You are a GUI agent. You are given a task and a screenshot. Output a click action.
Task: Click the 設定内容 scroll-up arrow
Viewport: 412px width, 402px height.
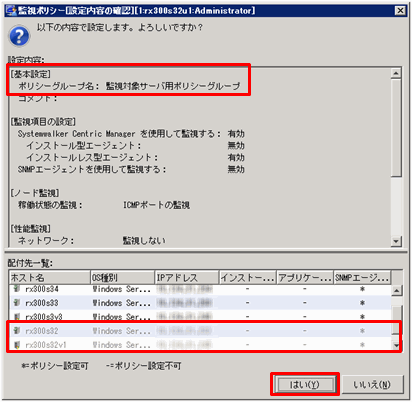pyautogui.click(x=396, y=73)
